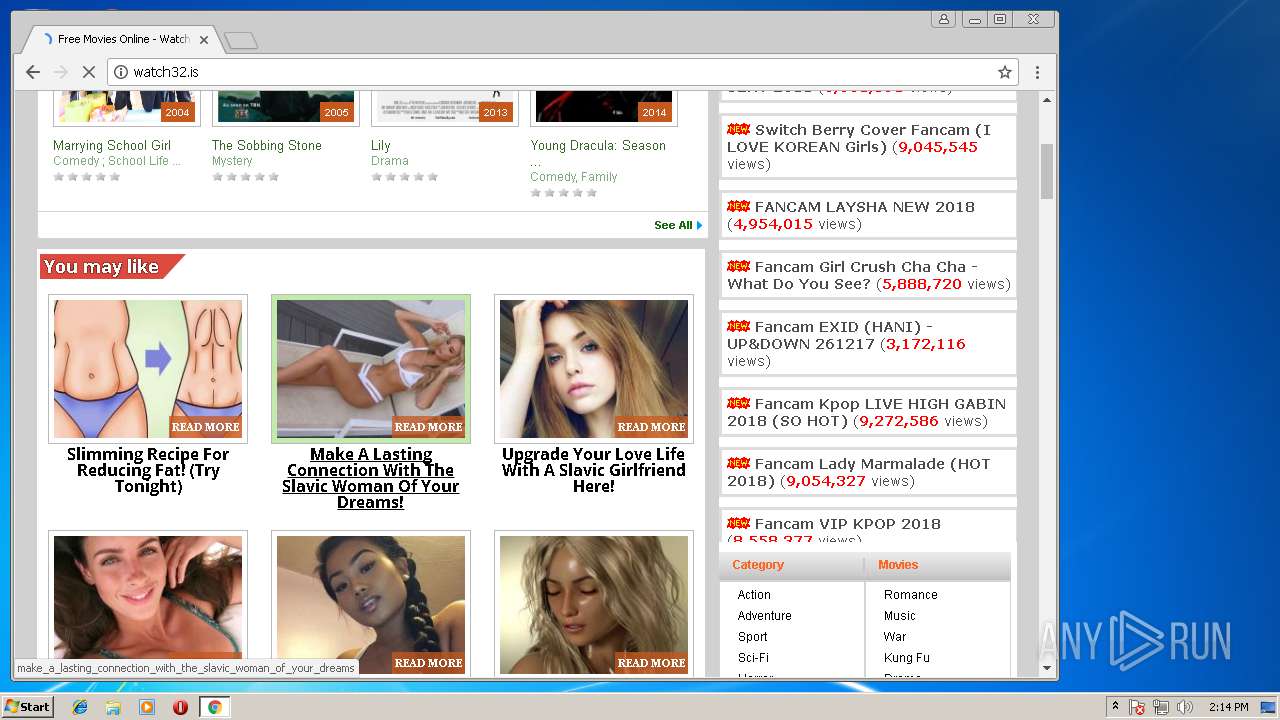The height and width of the screenshot is (720, 1280).
Task: Select the Category tab header
Action: pyautogui.click(x=758, y=565)
